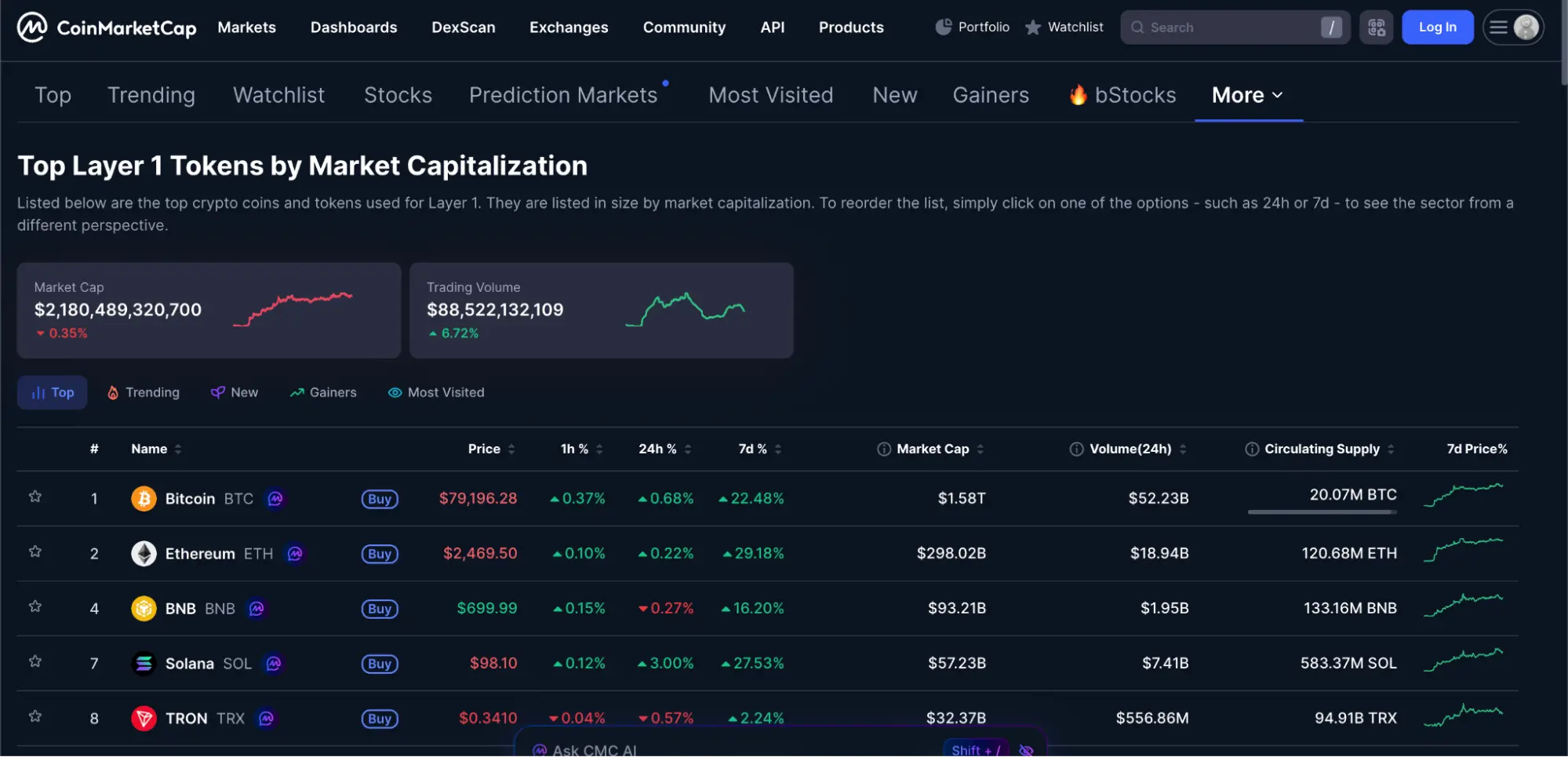
Task: Click the Log In button
Action: tap(1437, 27)
